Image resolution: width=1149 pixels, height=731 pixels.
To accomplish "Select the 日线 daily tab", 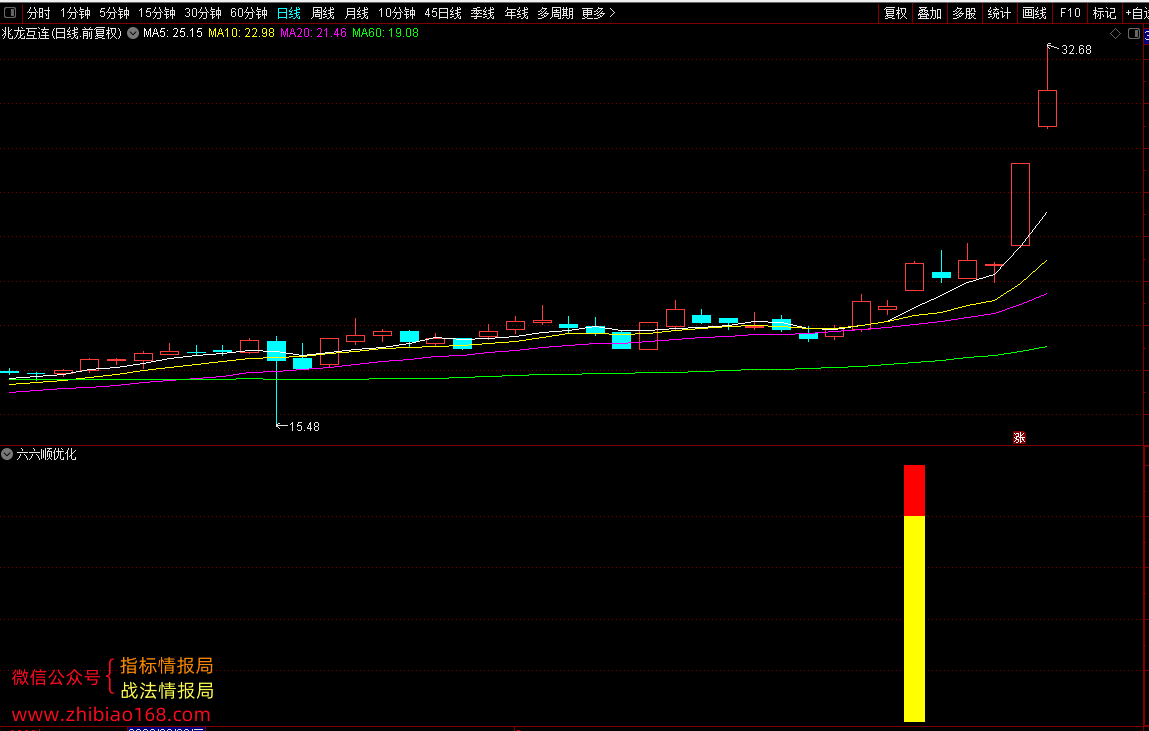I will [x=289, y=13].
